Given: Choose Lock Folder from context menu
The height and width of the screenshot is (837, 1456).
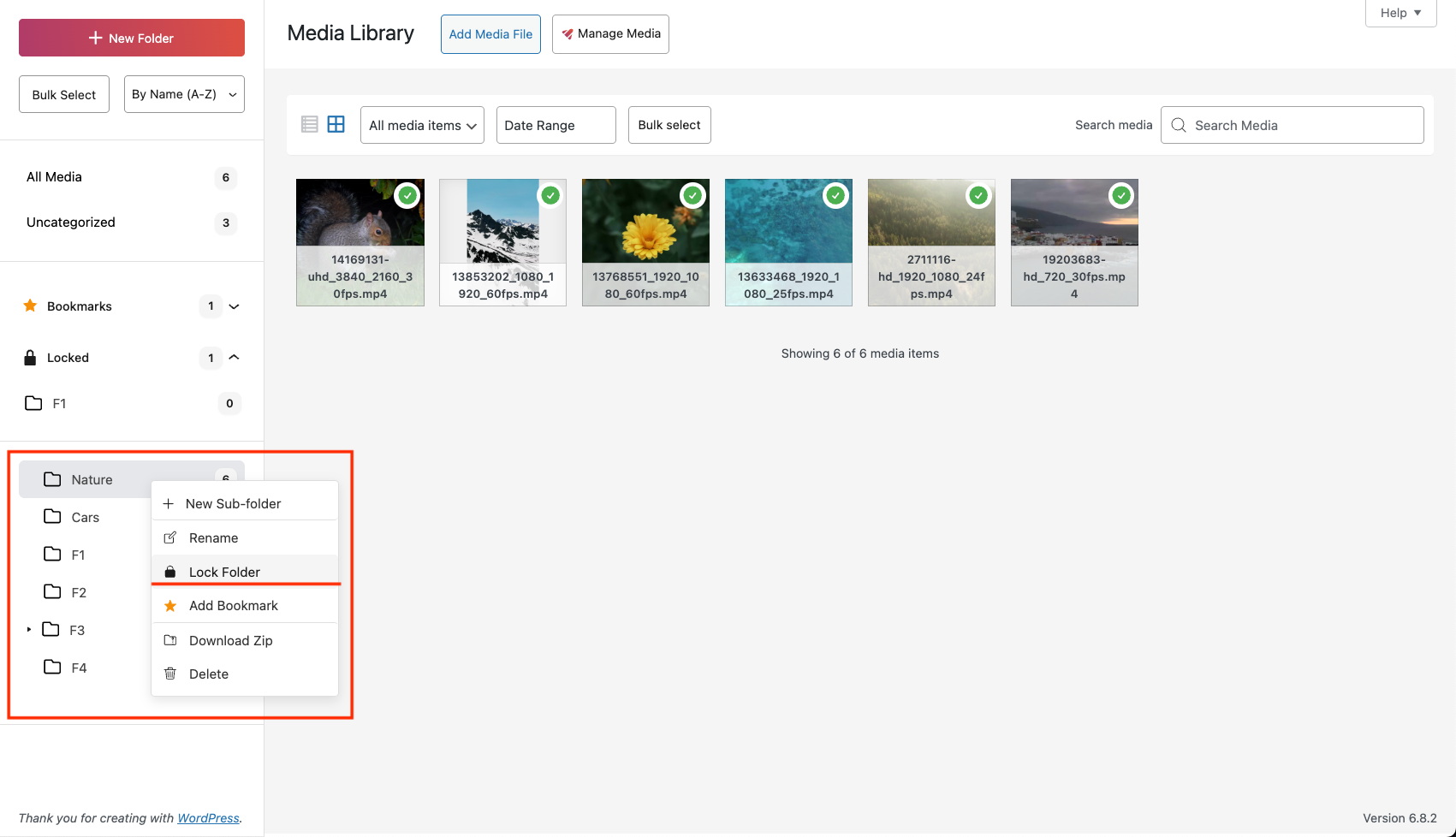Looking at the screenshot, I should coord(224,572).
